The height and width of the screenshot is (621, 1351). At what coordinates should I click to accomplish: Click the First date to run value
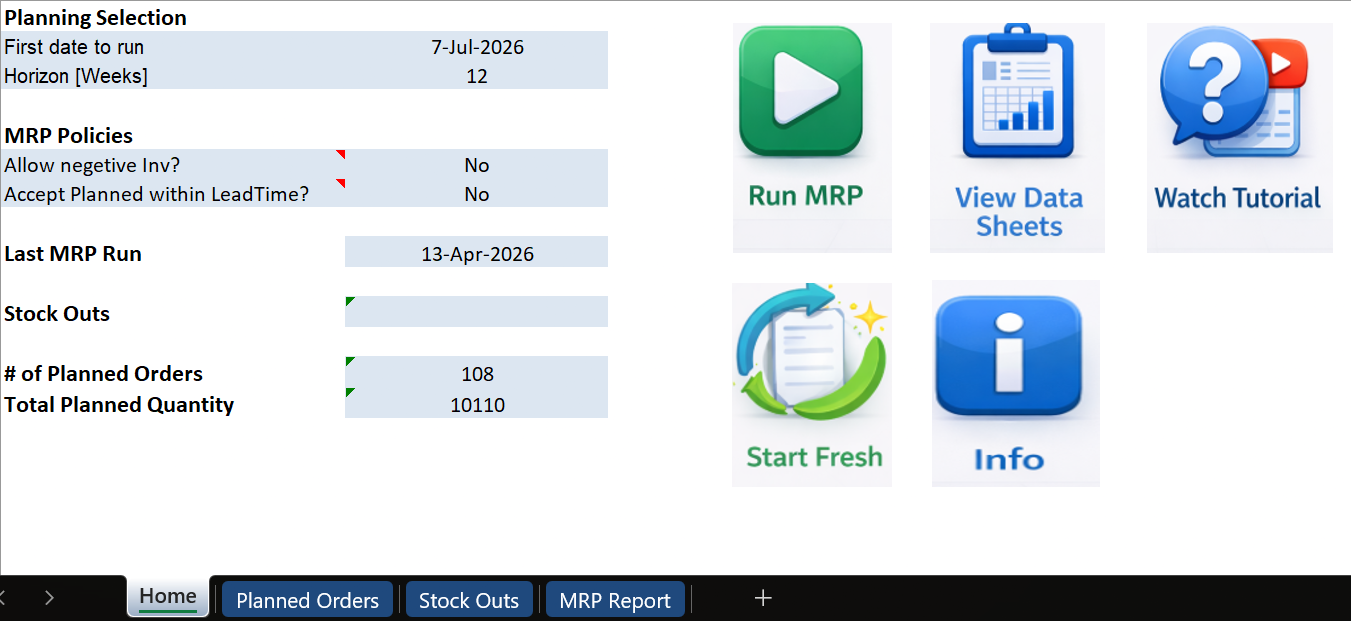coord(477,47)
